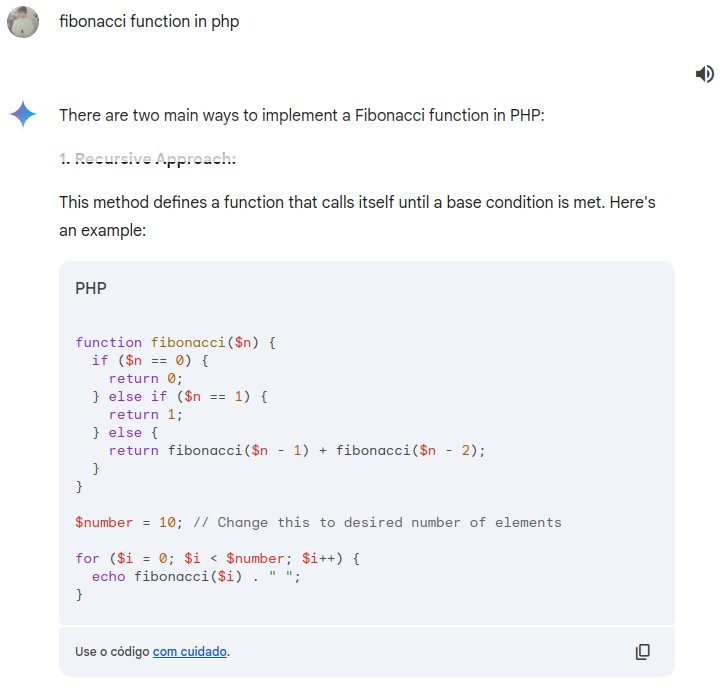Click the 'echo fibonacci($i)' line

(196, 576)
